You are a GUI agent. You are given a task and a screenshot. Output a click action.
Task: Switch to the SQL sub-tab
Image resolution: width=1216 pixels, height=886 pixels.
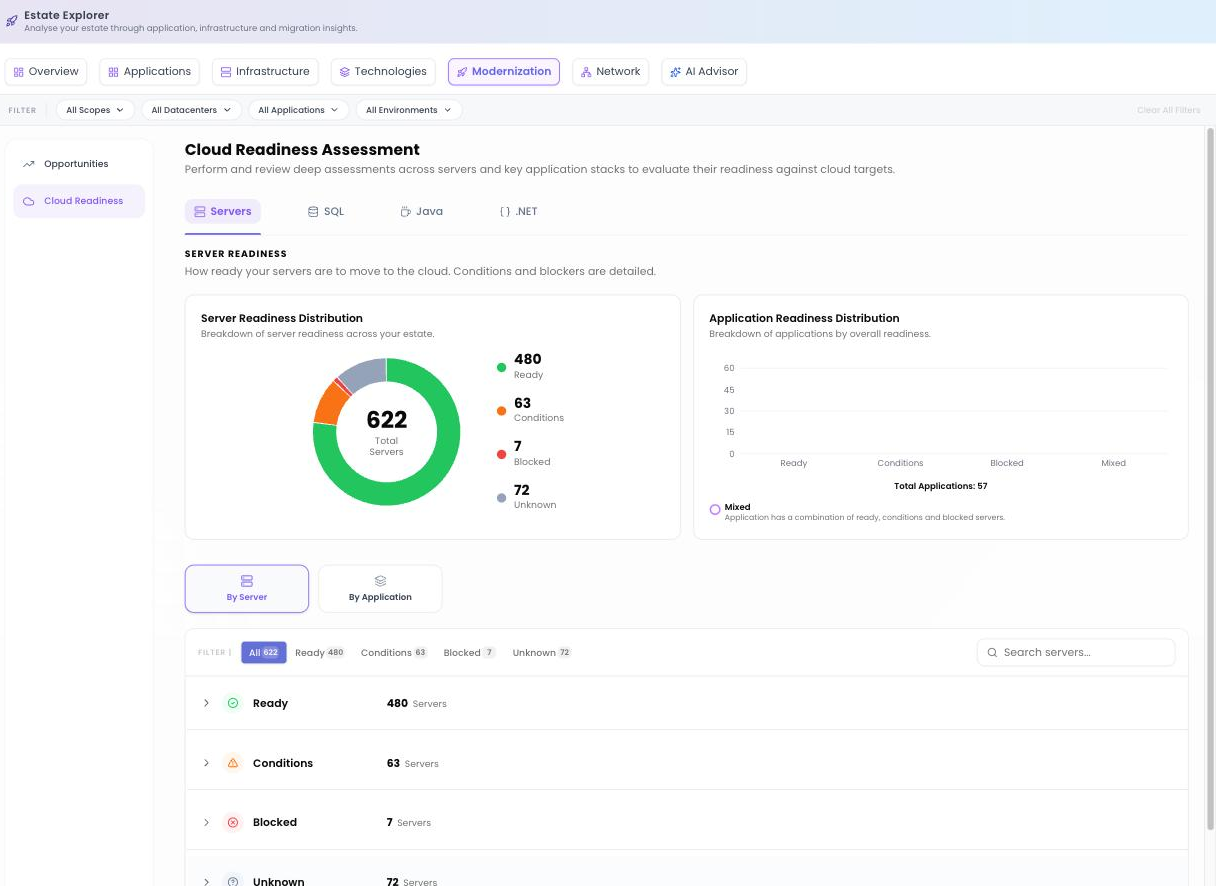[326, 212]
